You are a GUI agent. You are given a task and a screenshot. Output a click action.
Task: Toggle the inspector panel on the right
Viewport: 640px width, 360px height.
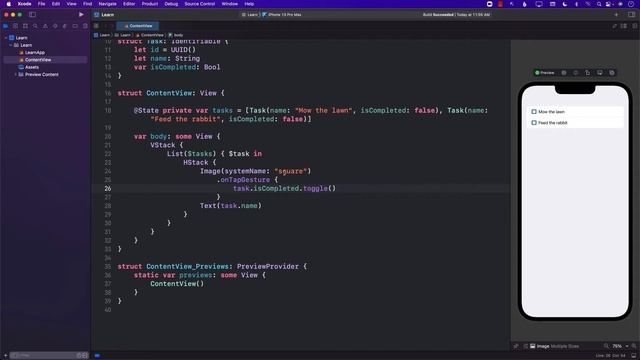631,14
